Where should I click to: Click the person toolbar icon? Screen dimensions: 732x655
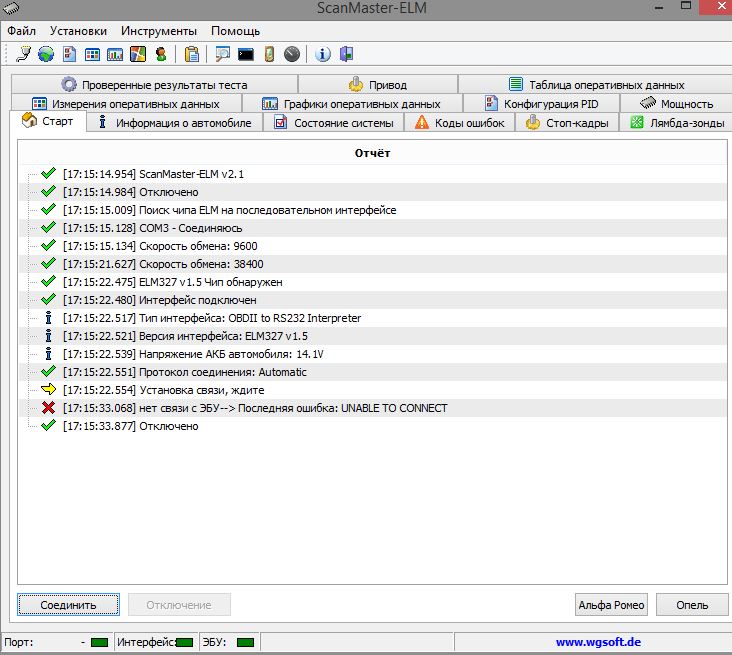coord(161,54)
